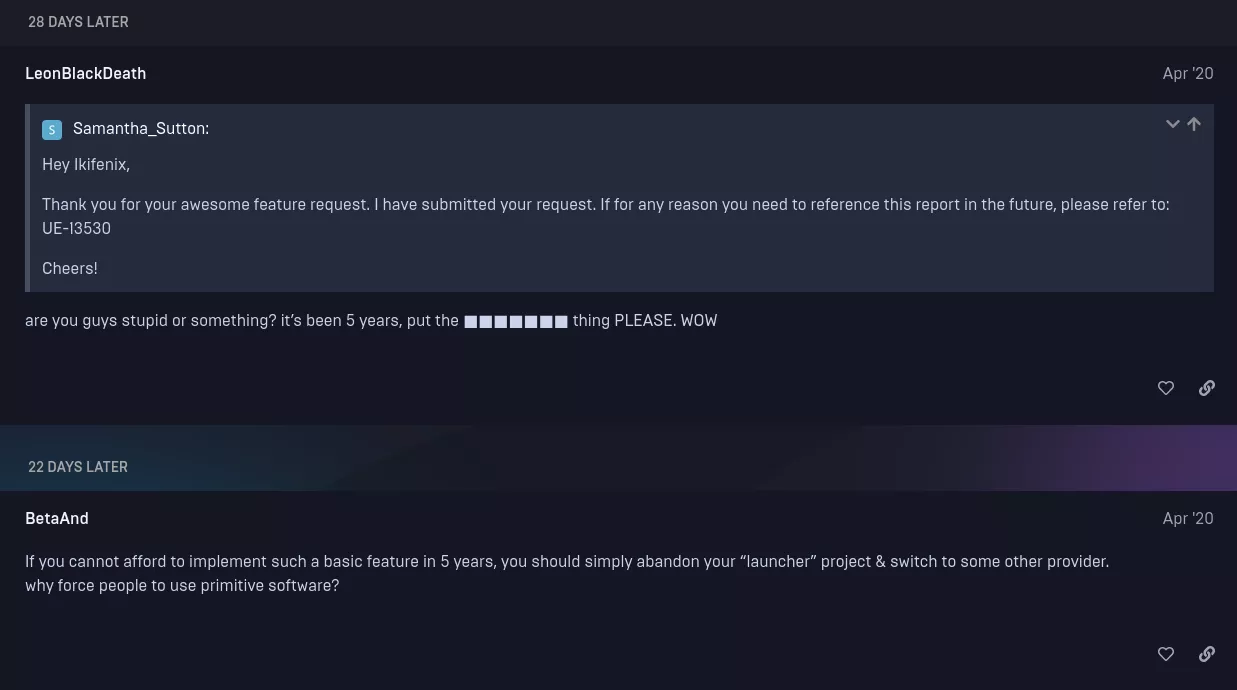Copy a link to LeonBlackDeath's post via chain icon

pyautogui.click(x=1207, y=388)
